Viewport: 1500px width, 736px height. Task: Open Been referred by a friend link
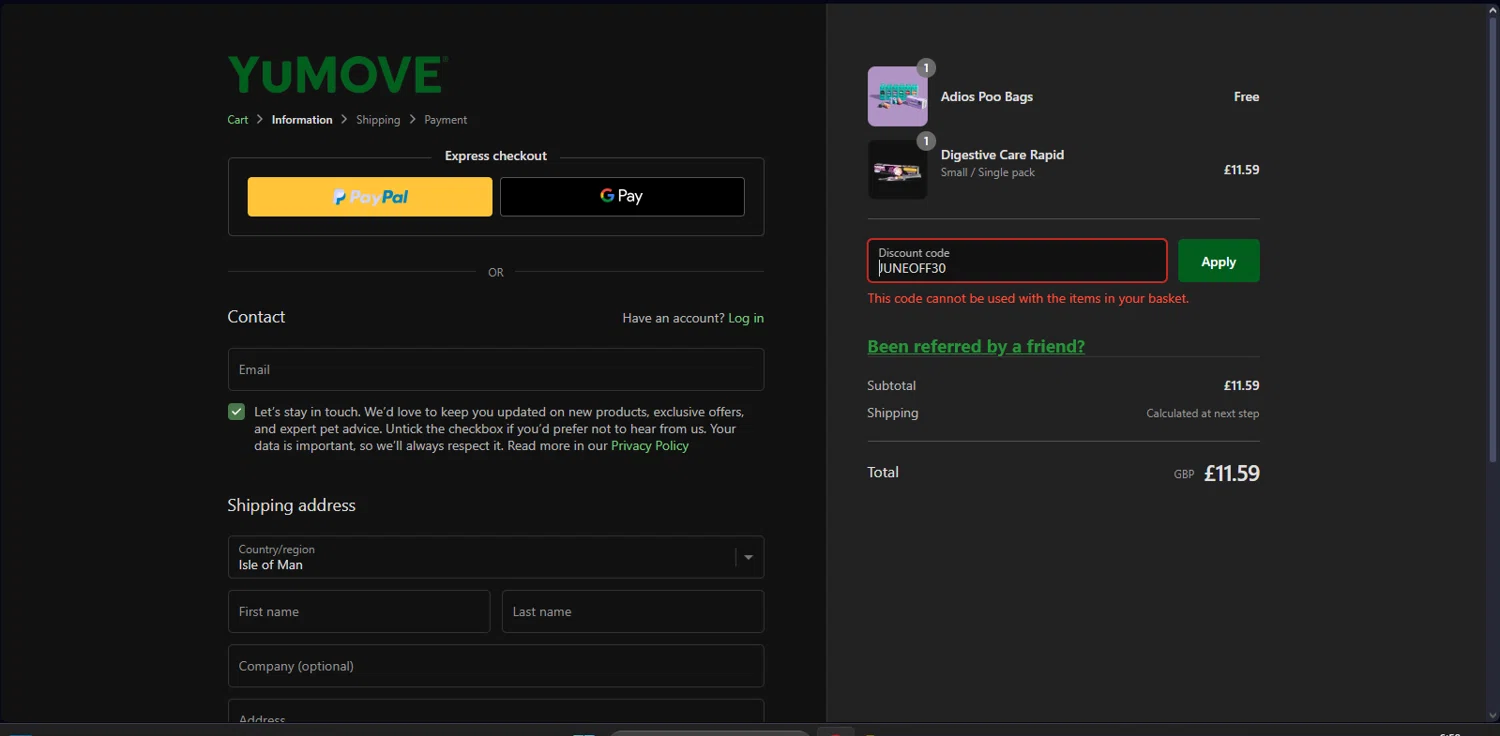pyautogui.click(x=976, y=346)
